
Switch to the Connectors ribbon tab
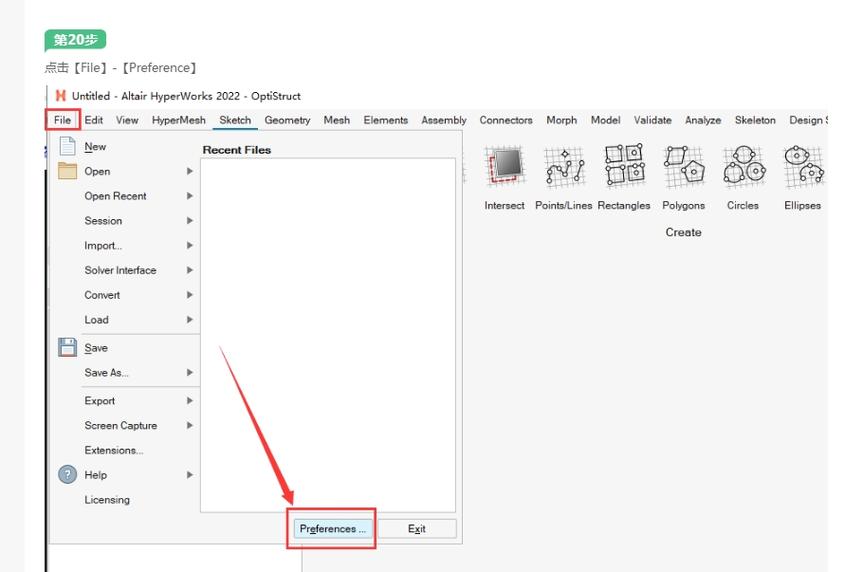(506, 120)
